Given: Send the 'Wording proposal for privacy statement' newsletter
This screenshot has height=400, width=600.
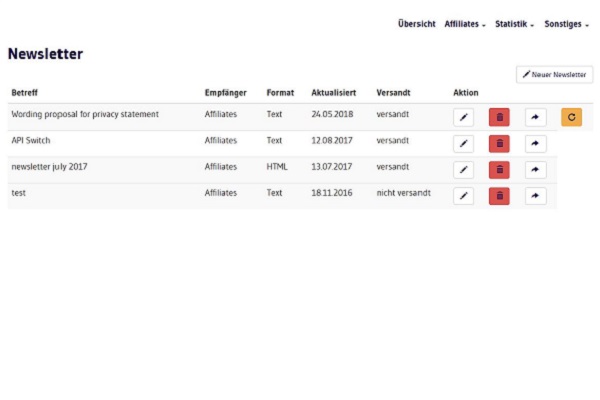Looking at the screenshot, I should pos(536,117).
